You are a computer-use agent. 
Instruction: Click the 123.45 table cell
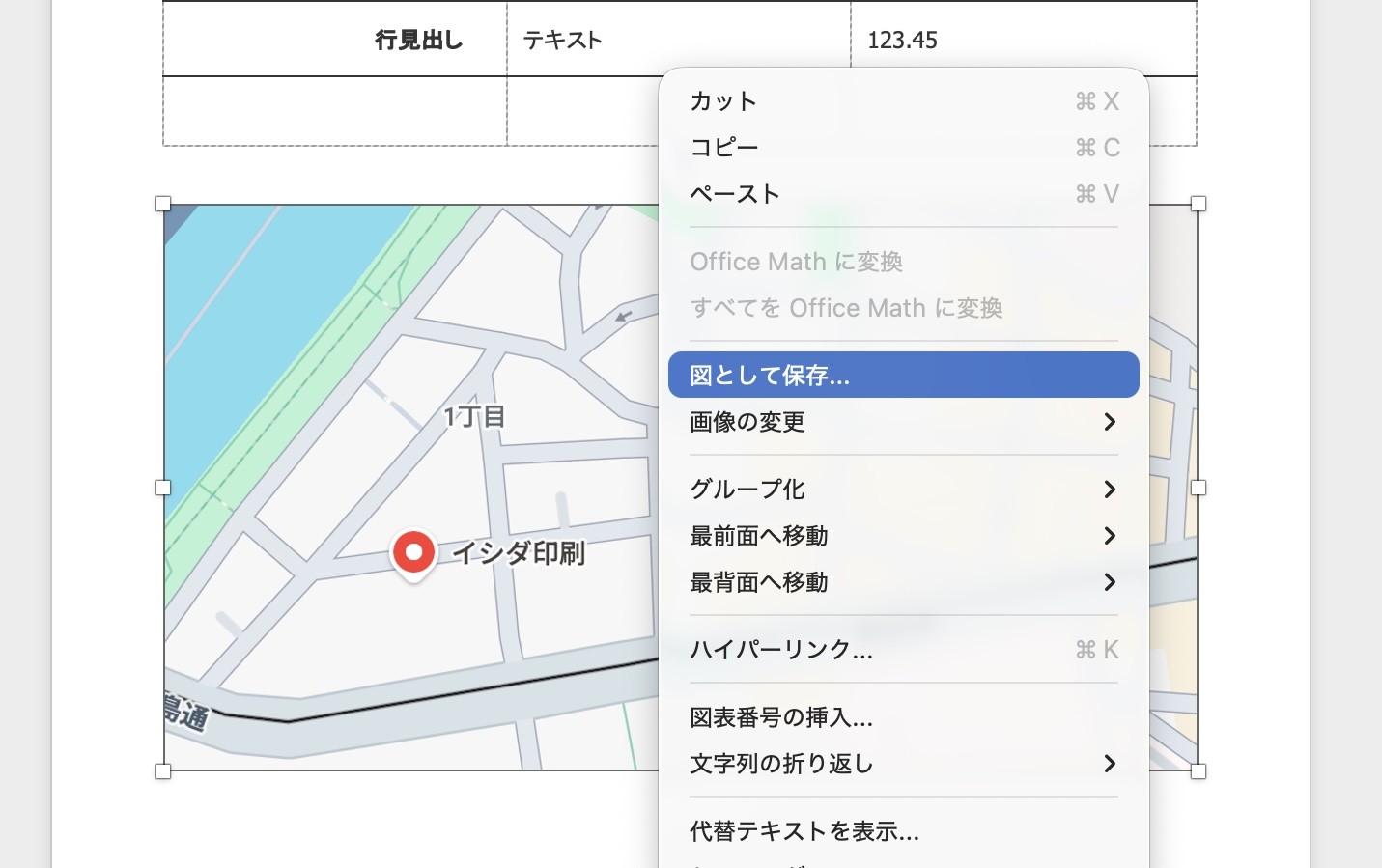click(x=1024, y=40)
